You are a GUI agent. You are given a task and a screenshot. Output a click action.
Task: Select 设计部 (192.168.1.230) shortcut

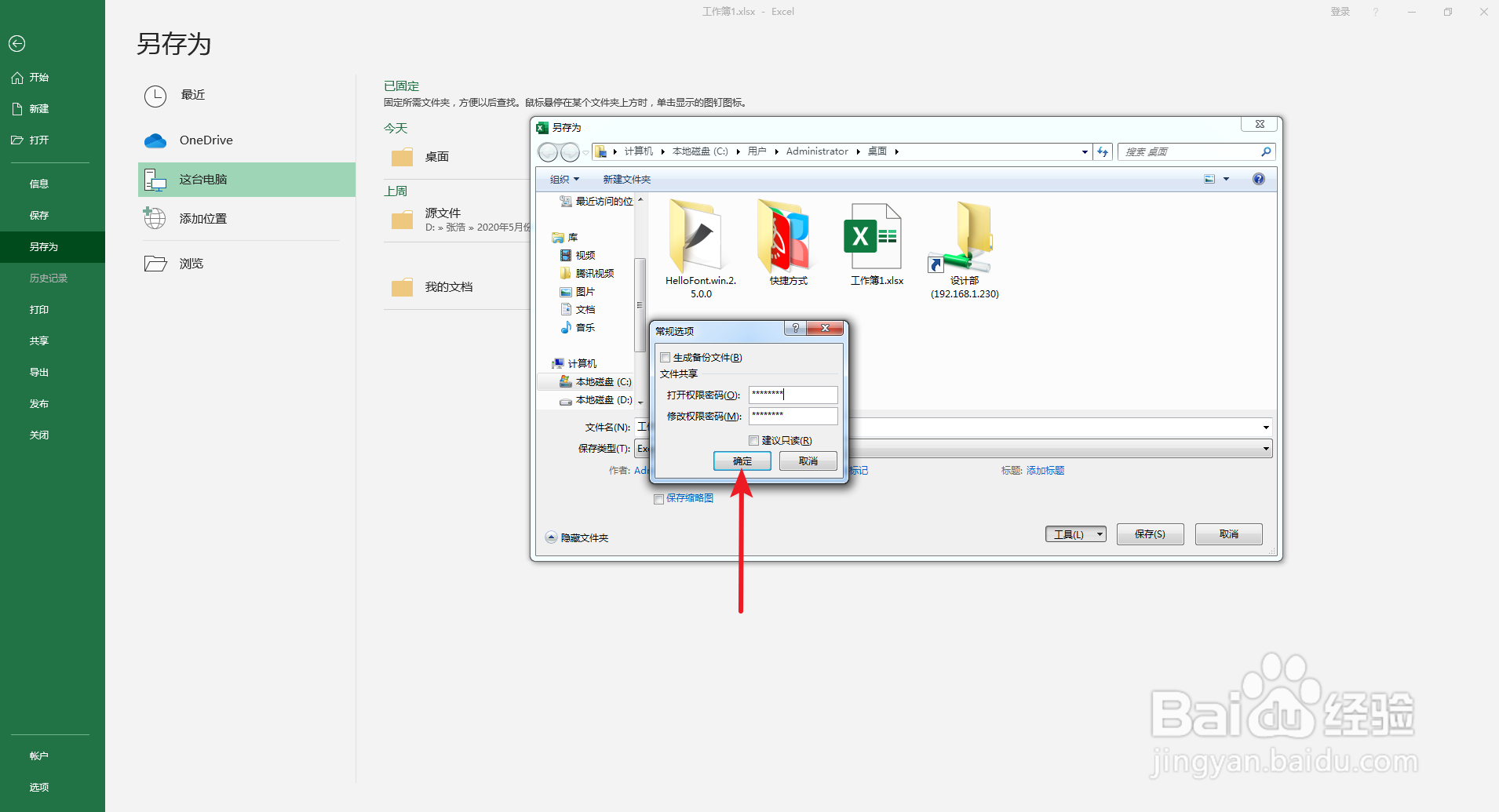pos(965,249)
